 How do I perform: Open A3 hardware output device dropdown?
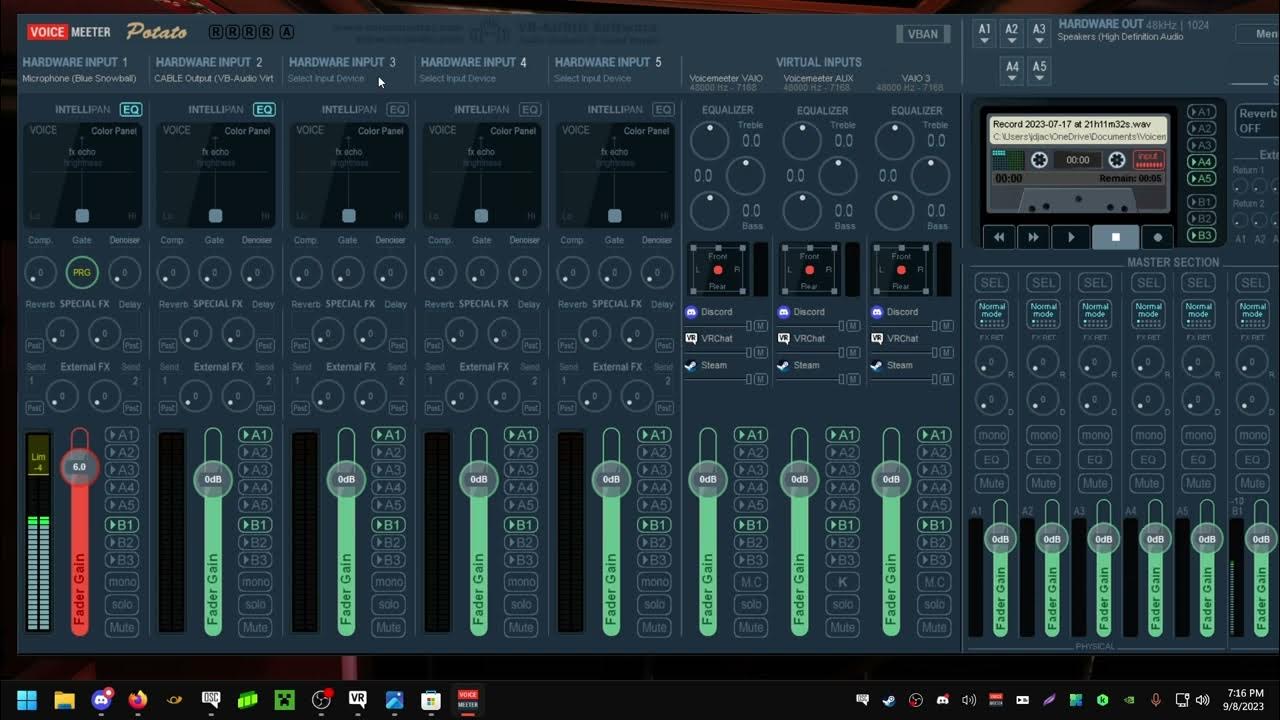pyautogui.click(x=1039, y=34)
